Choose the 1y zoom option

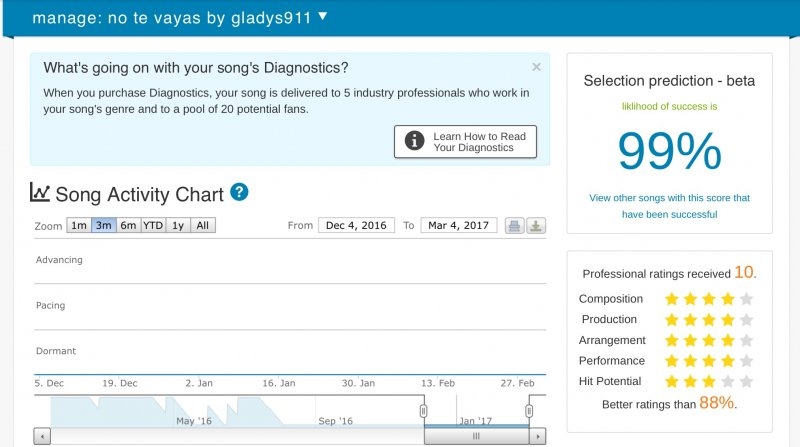[x=177, y=226]
